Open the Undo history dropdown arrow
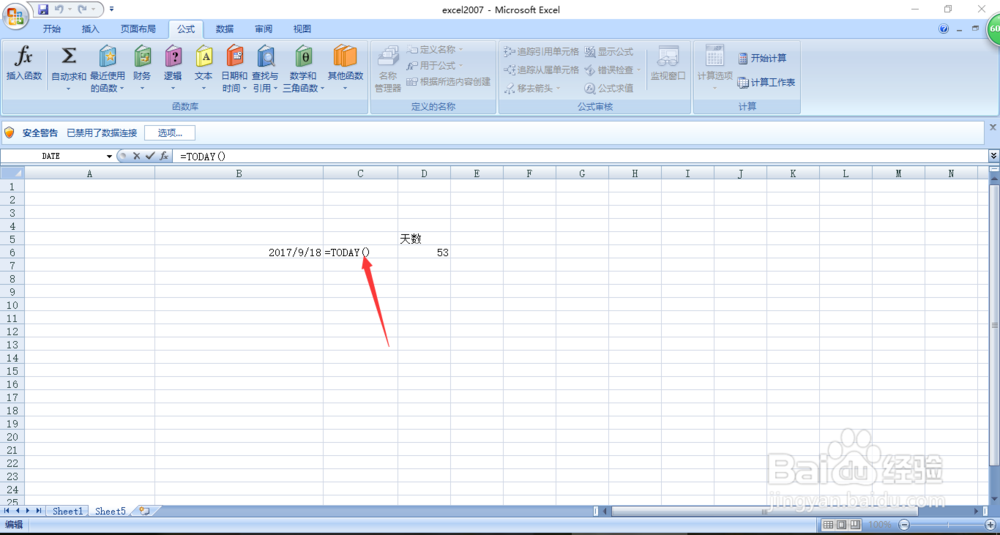Viewport: 1000px width, 535px height. (69, 10)
